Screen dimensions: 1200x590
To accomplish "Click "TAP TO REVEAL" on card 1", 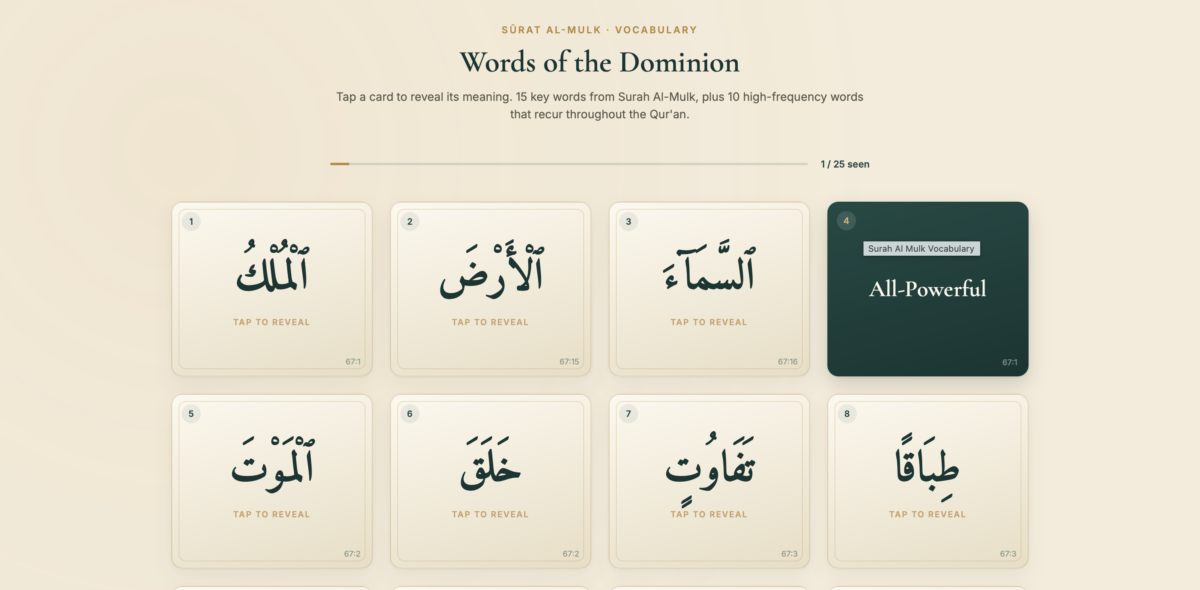I will pos(272,322).
